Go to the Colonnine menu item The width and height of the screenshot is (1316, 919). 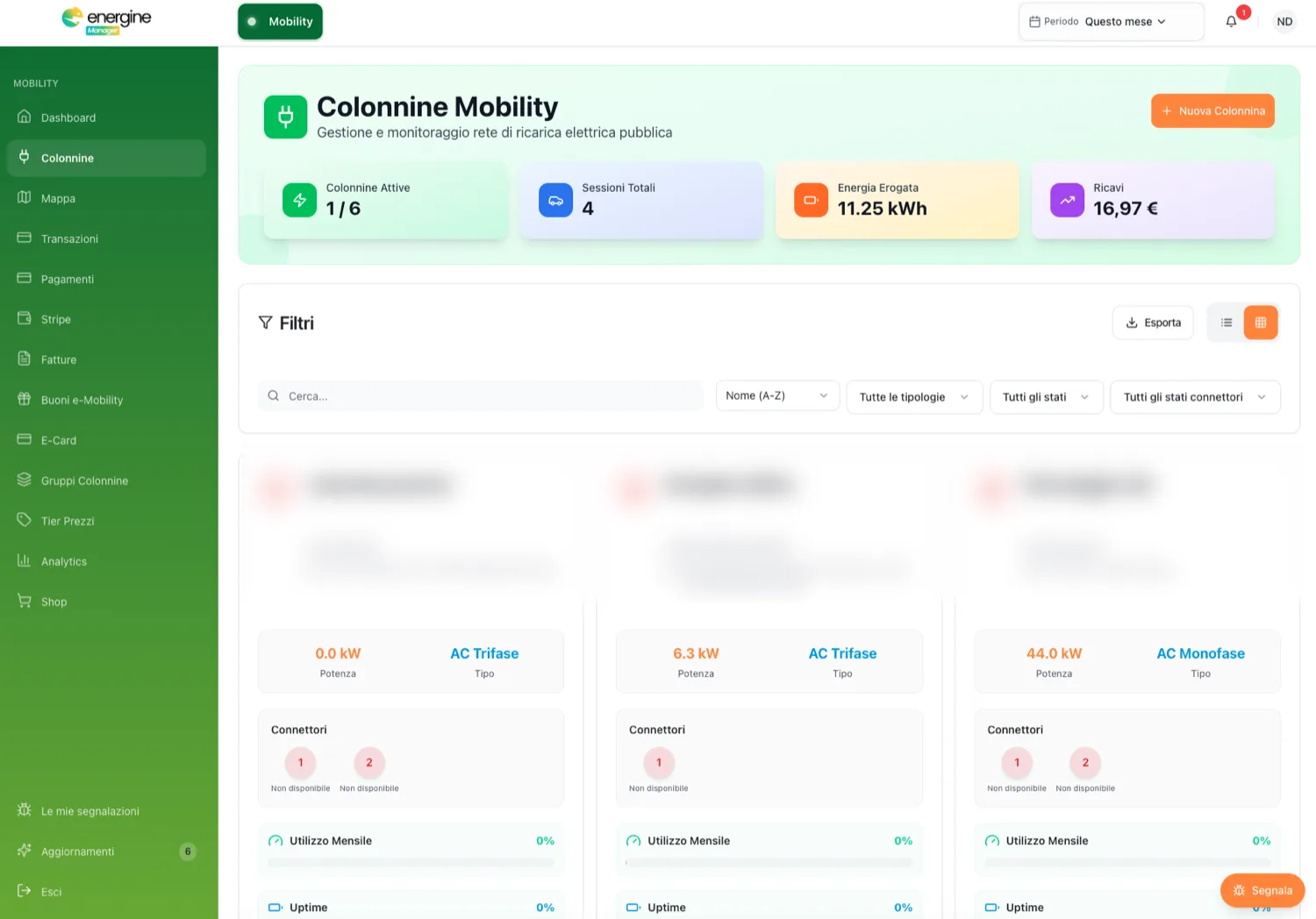(x=106, y=158)
